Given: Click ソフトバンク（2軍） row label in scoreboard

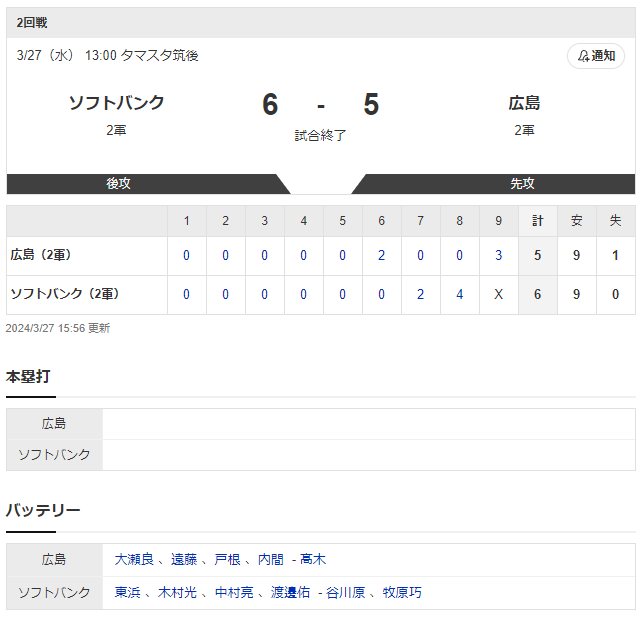Looking at the screenshot, I should tap(65, 293).
